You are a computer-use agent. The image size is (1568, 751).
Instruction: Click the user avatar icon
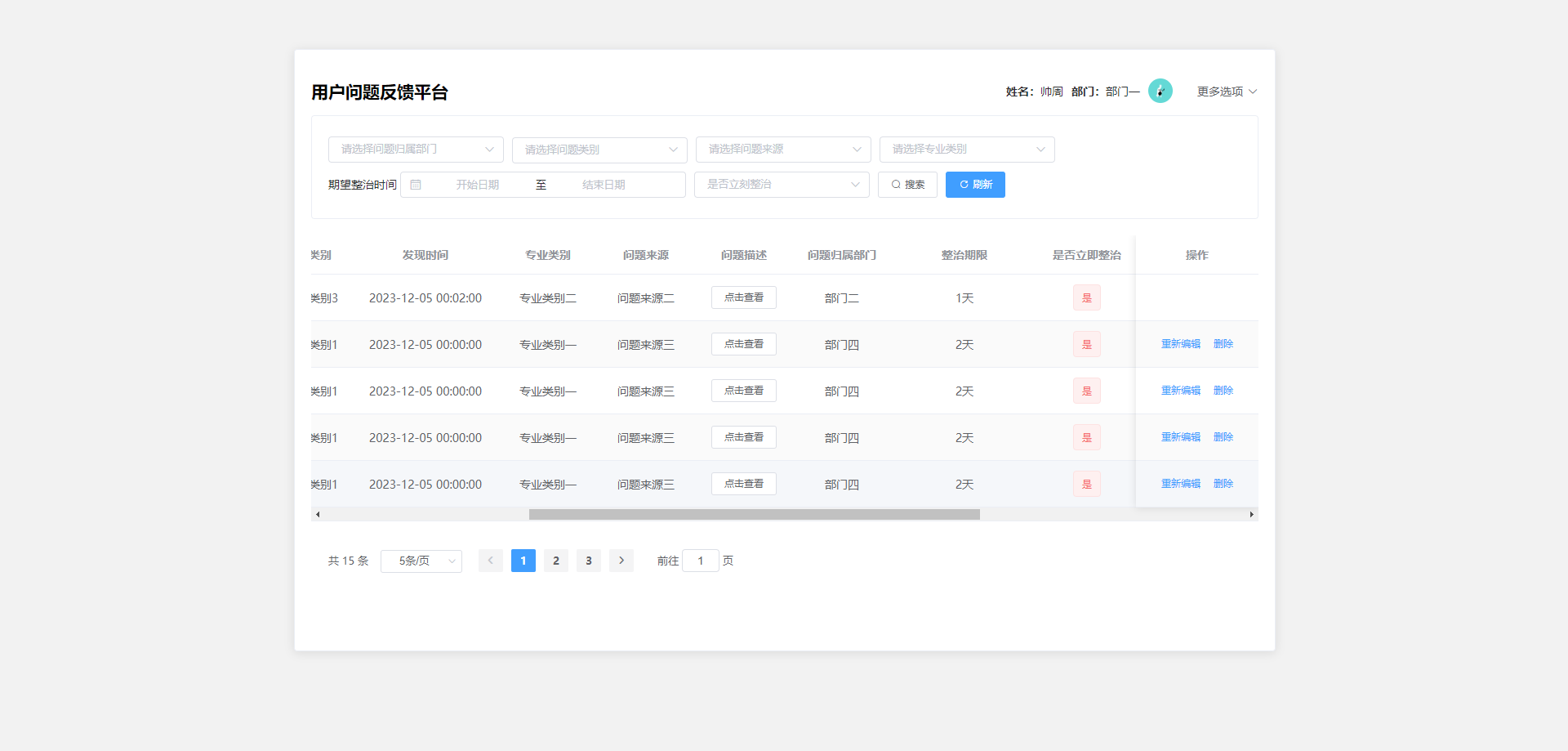tap(1160, 91)
